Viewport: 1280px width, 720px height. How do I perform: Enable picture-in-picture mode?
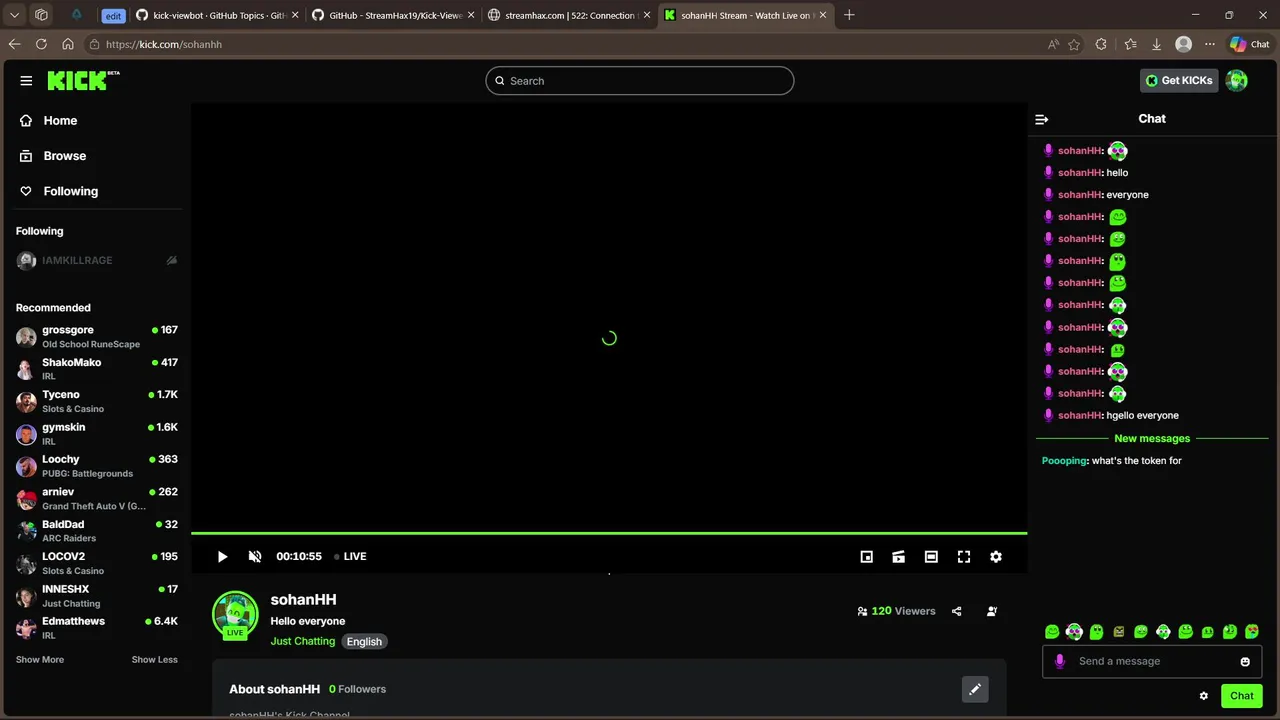tap(867, 557)
